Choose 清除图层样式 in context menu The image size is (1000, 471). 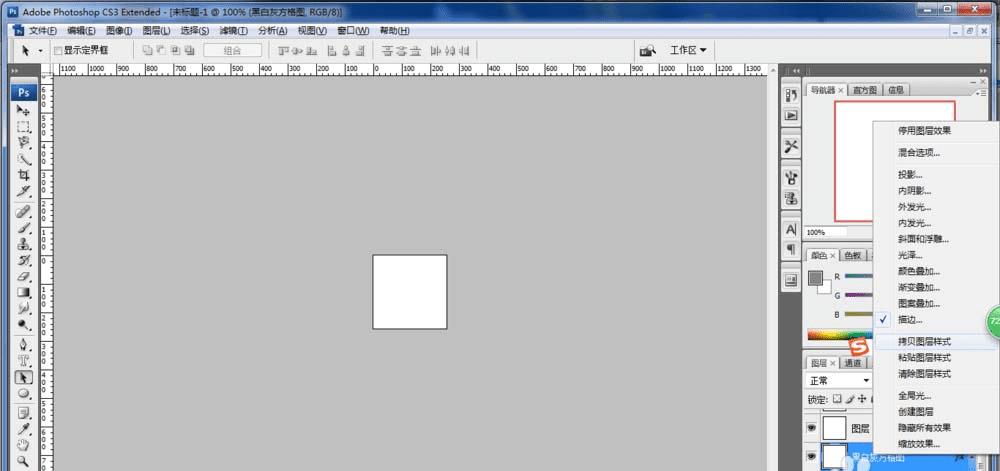pos(935,374)
